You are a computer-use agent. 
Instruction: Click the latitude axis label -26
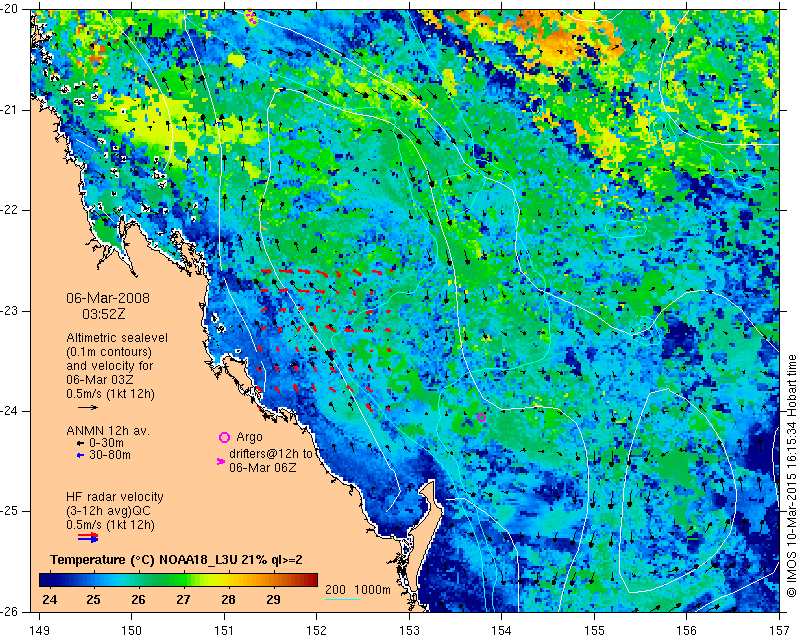click(10, 611)
